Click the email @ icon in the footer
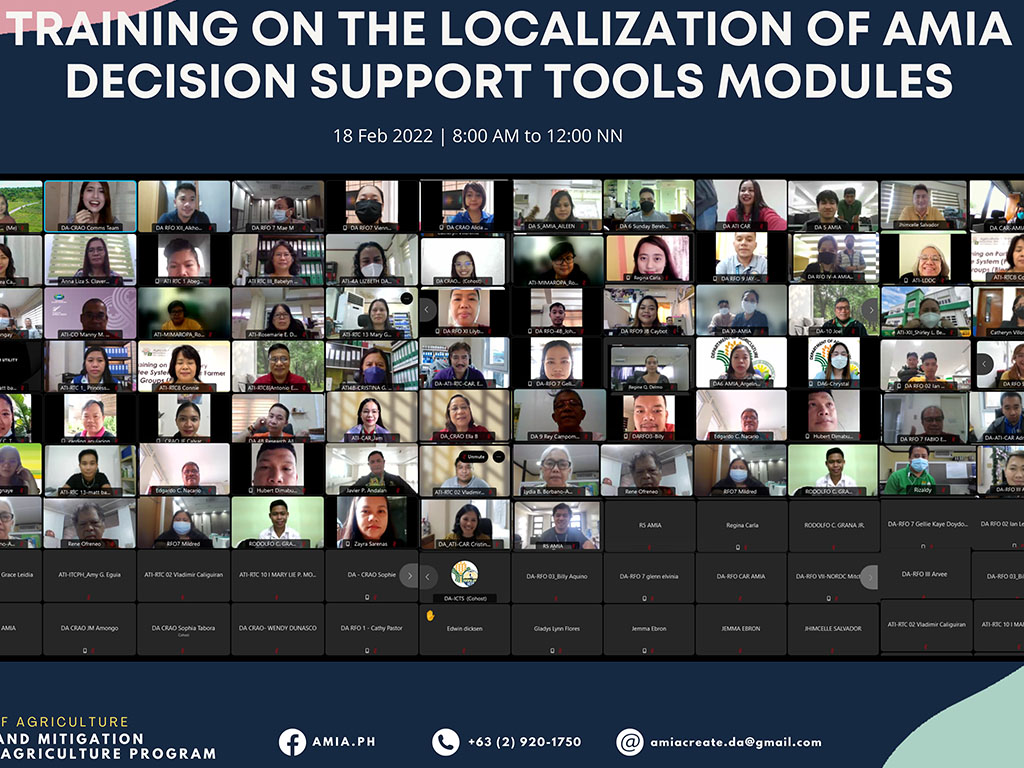 [x=630, y=742]
